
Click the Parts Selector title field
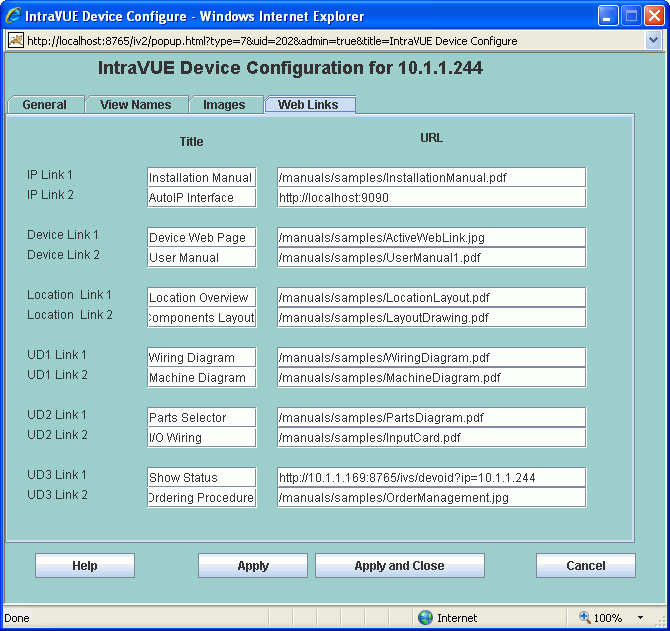202,417
